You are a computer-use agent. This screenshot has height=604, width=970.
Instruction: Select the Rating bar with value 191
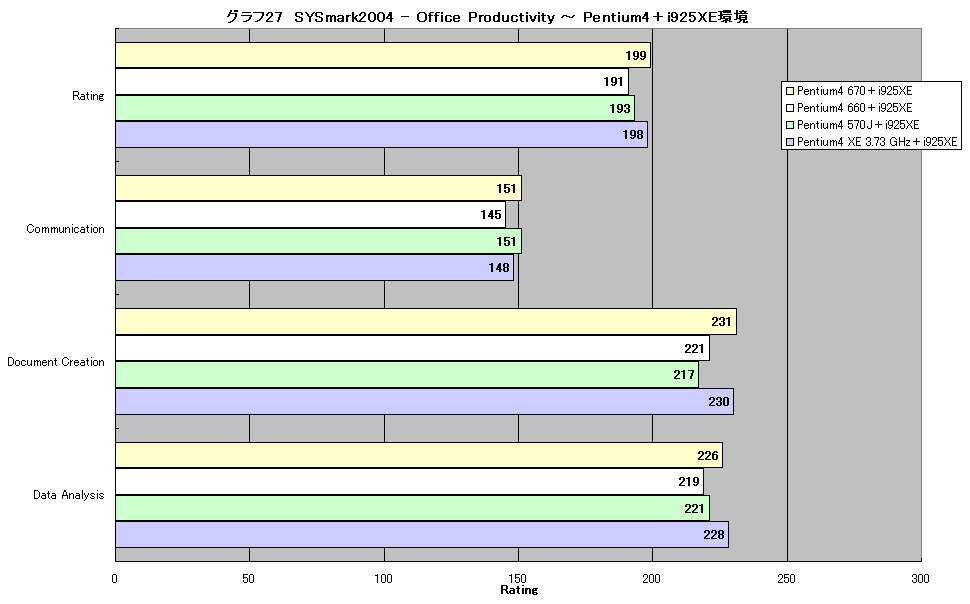tap(372, 82)
